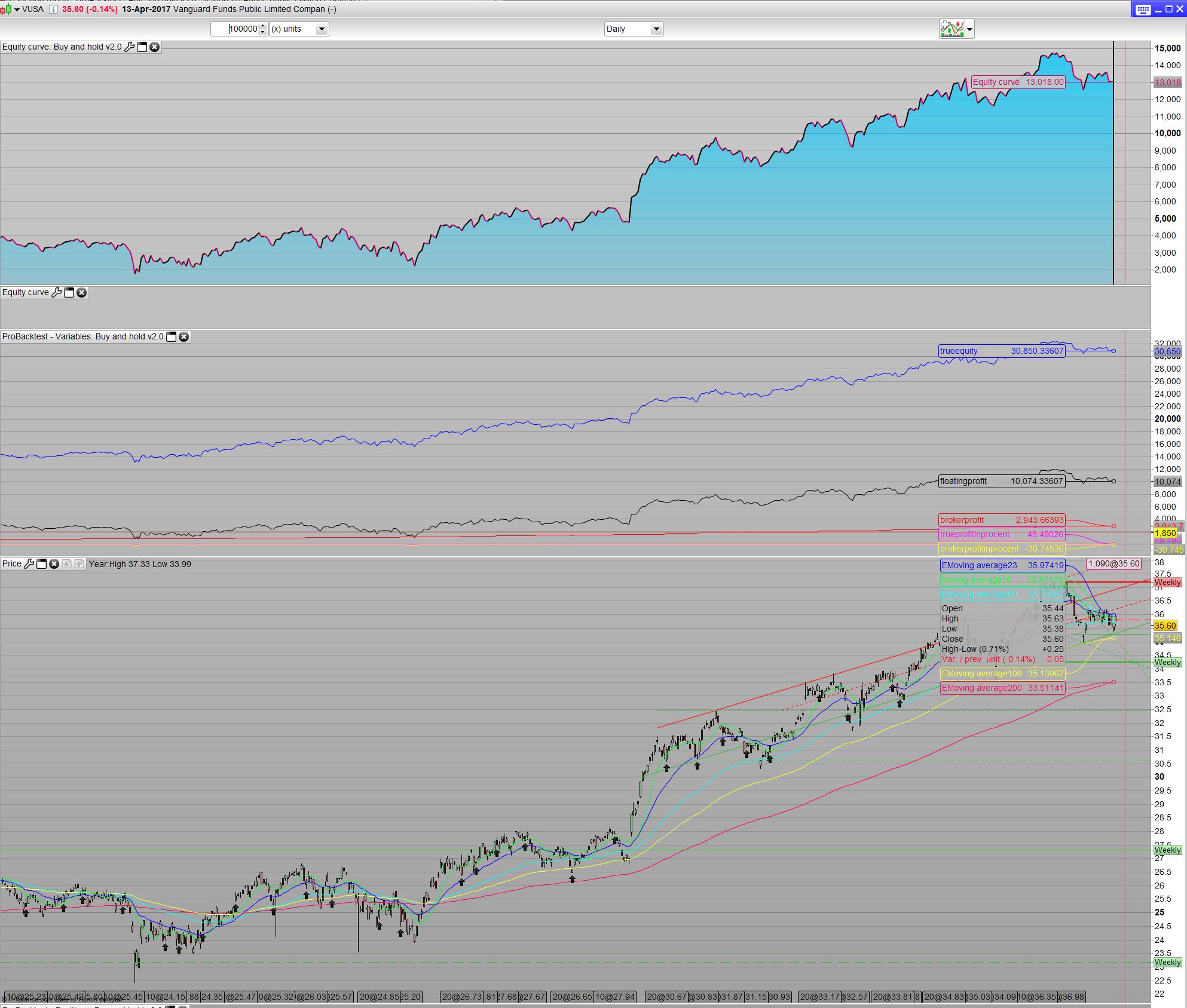This screenshot has width=1187, height=1008.
Task: Click the info icon beside VUSA
Action: pyautogui.click(x=53, y=9)
